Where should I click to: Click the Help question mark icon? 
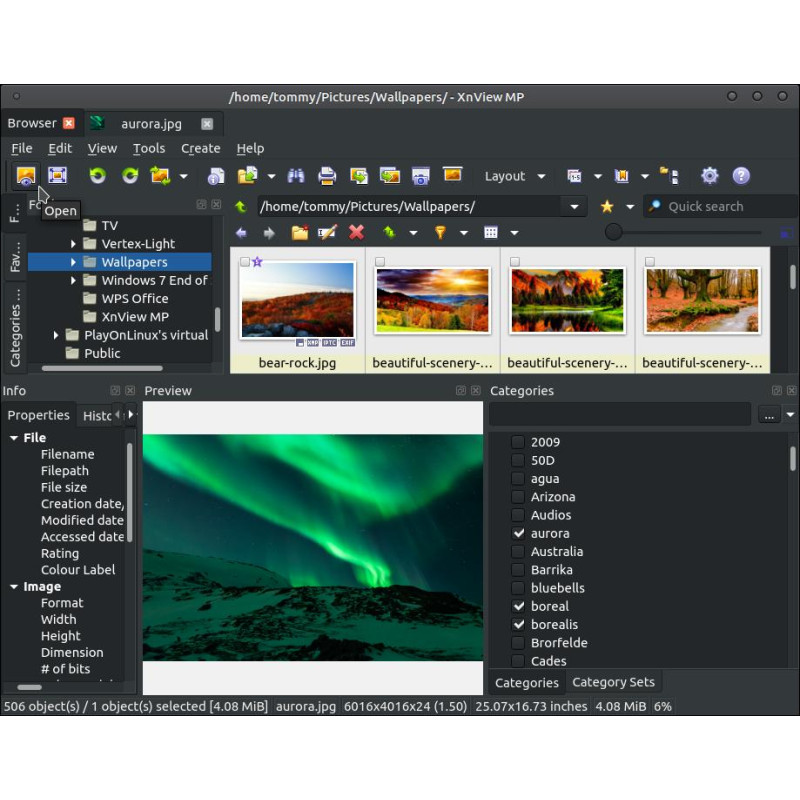tap(741, 176)
